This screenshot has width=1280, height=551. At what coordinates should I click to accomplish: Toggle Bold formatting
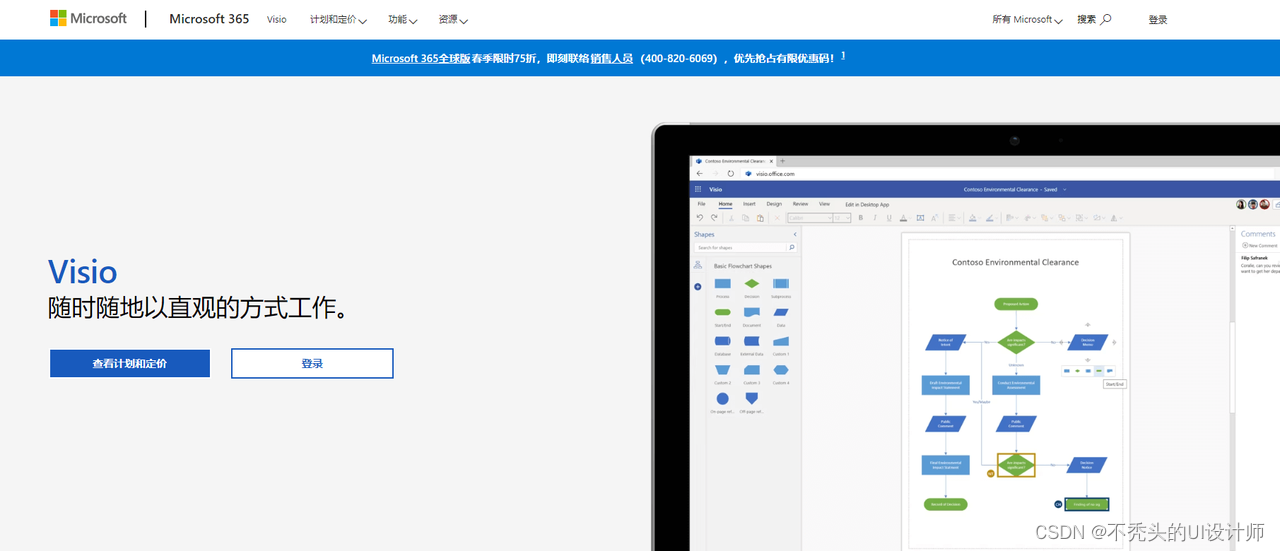(x=861, y=218)
